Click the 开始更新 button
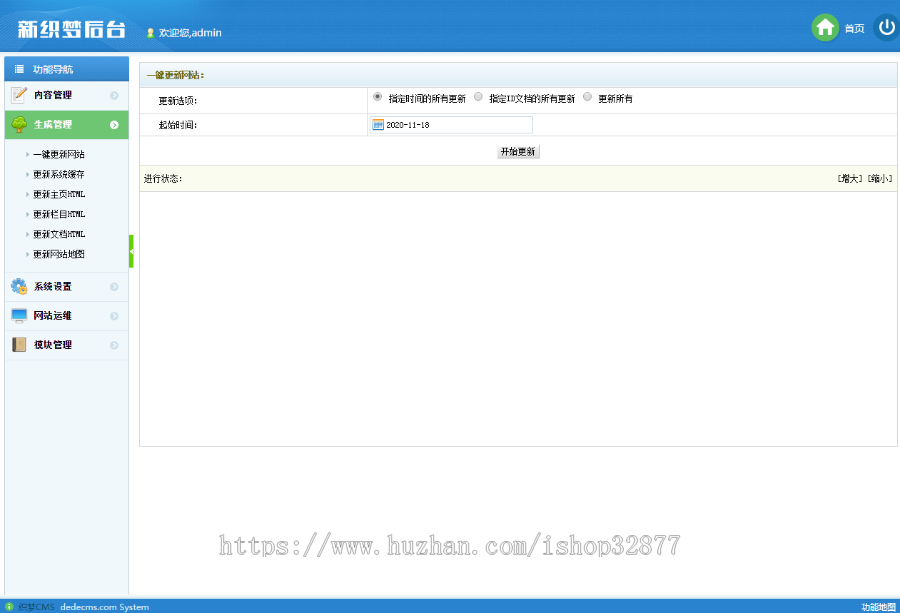This screenshot has height=613, width=900. (x=518, y=152)
